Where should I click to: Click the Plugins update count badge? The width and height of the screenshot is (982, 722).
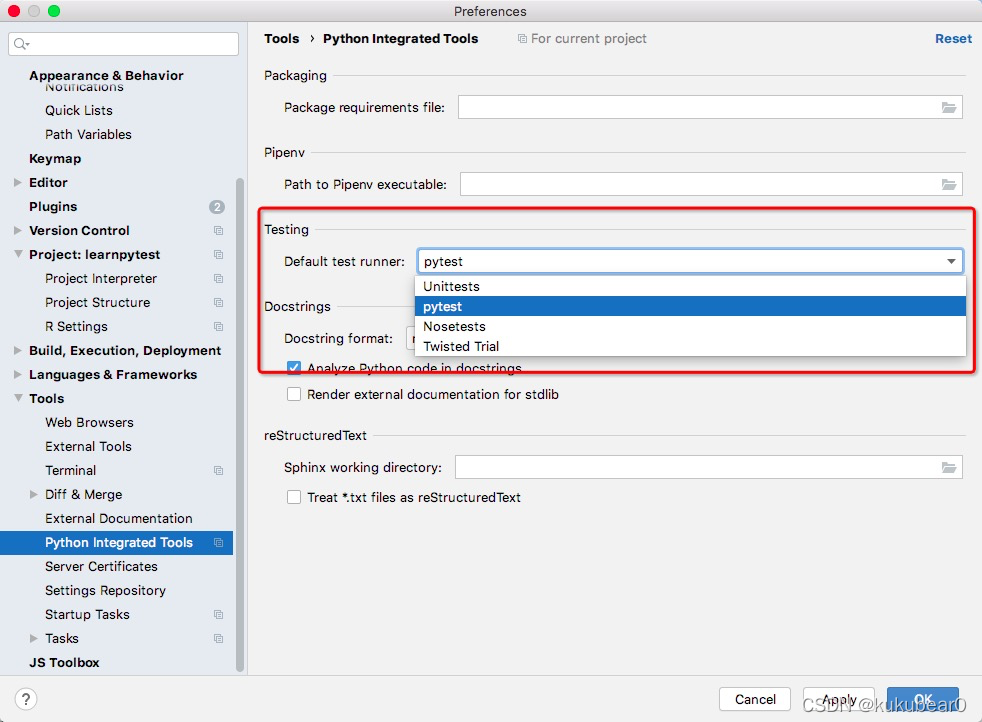click(x=217, y=207)
